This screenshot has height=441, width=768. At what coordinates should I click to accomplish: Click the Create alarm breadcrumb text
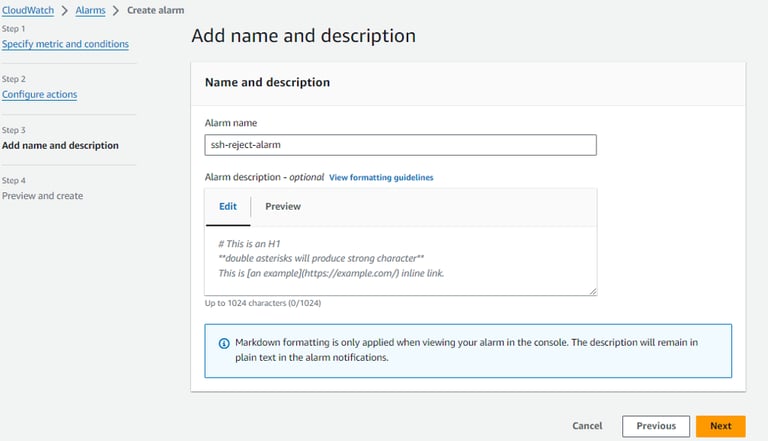(155, 10)
